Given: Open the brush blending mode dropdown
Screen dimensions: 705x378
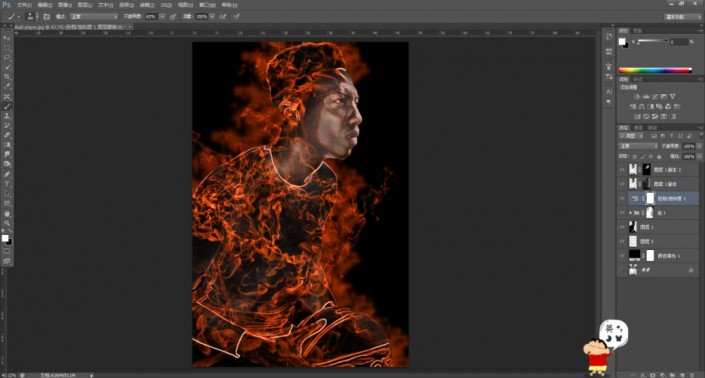Looking at the screenshot, I should coord(94,17).
